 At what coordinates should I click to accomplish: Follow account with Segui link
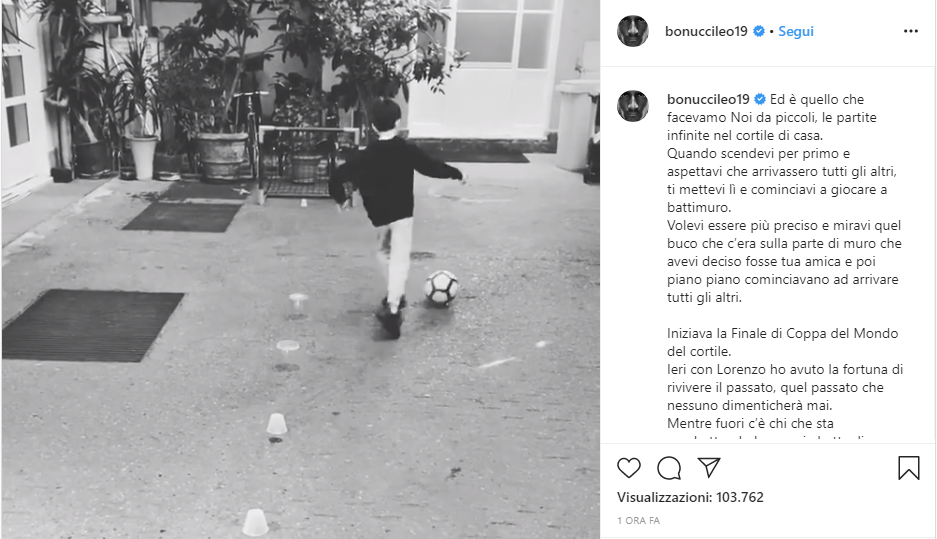795,31
